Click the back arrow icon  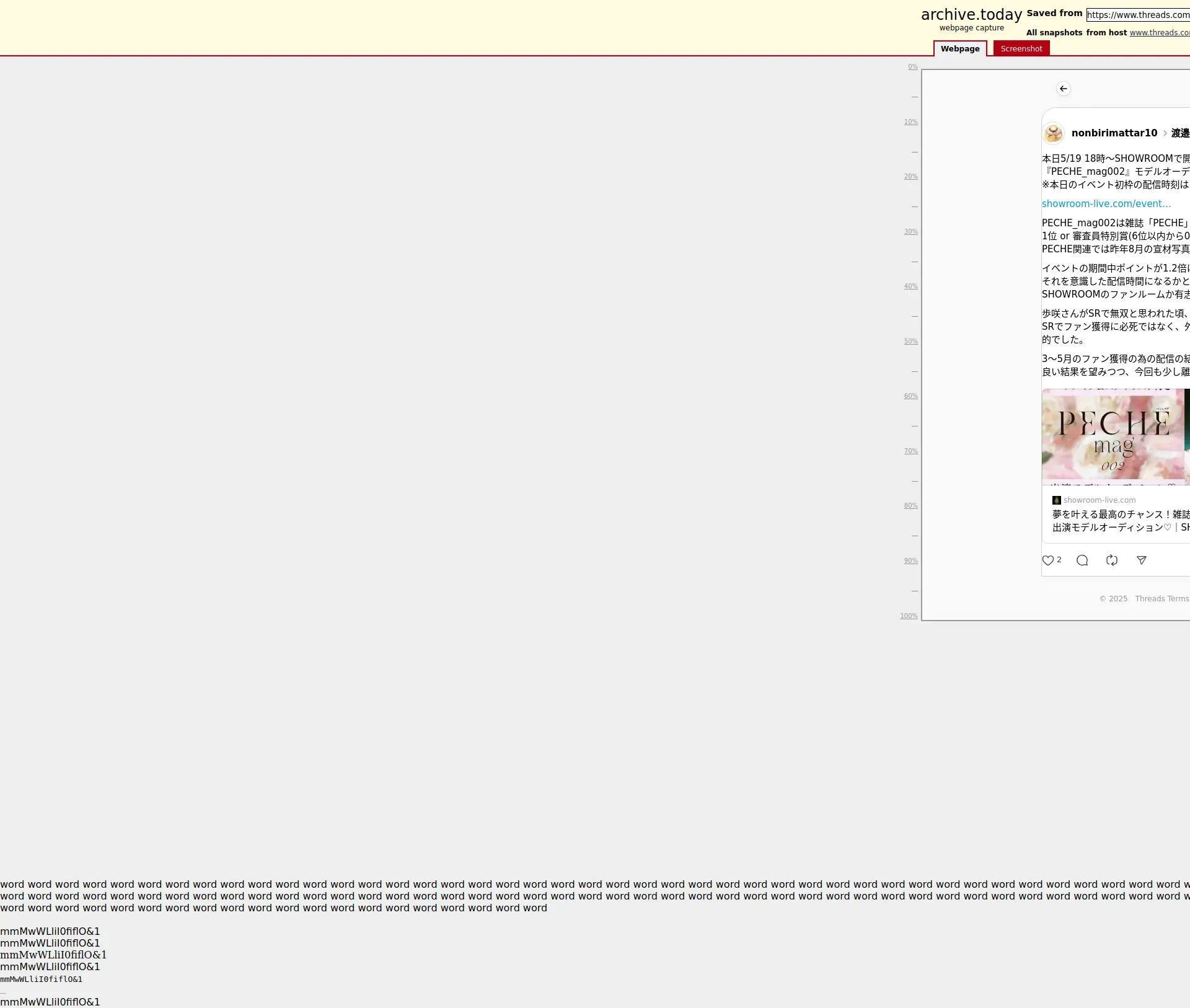1063,89
